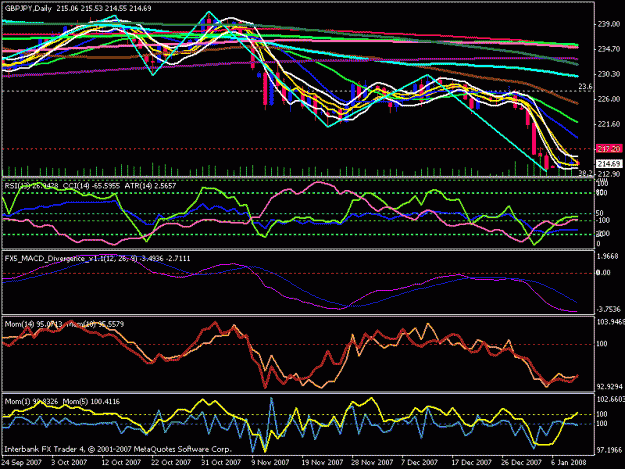The height and width of the screenshot is (469, 625).
Task: Select the 234.70 price axis label
Action: click(x=609, y=49)
